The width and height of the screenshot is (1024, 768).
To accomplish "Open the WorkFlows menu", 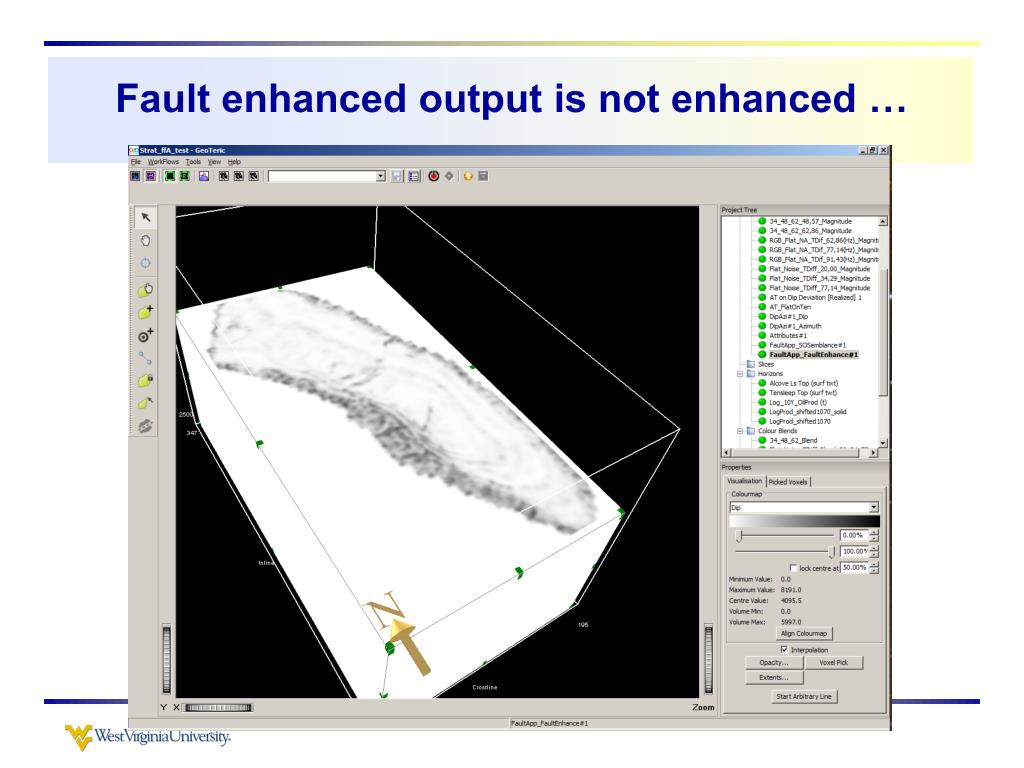I will (x=165, y=162).
